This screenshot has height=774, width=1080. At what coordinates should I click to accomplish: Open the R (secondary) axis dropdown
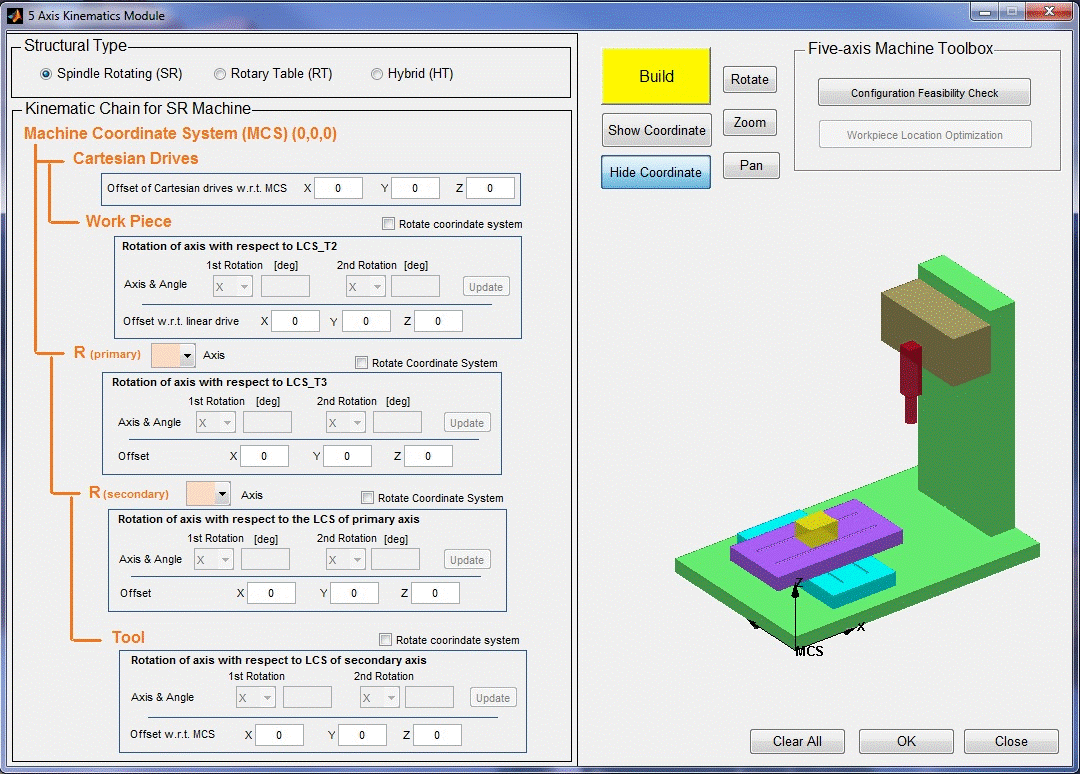(x=208, y=494)
